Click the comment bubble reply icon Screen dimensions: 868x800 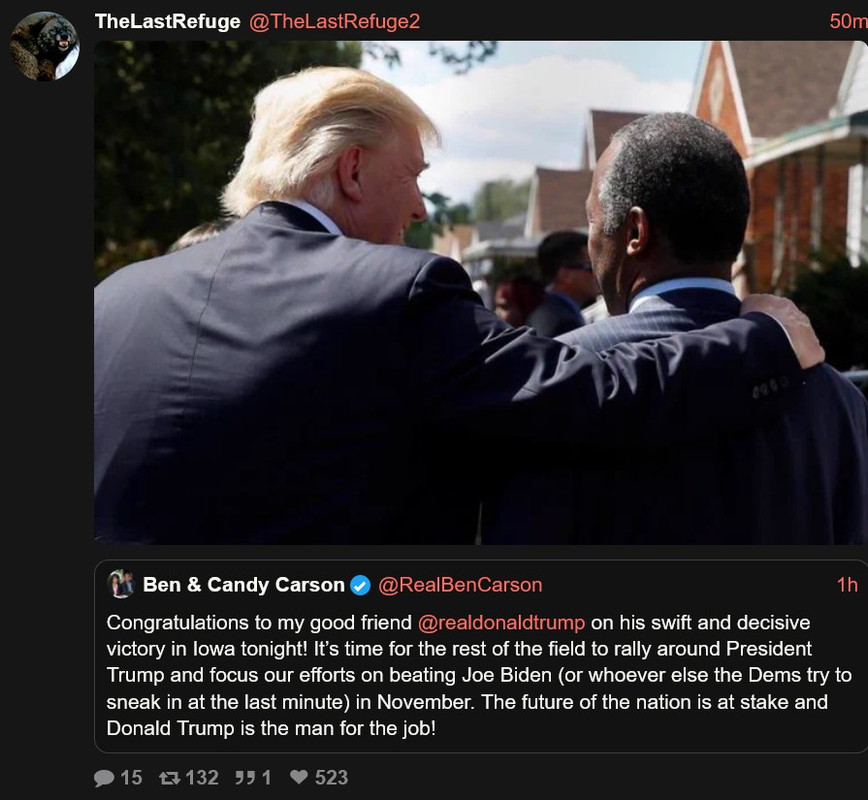(x=104, y=778)
